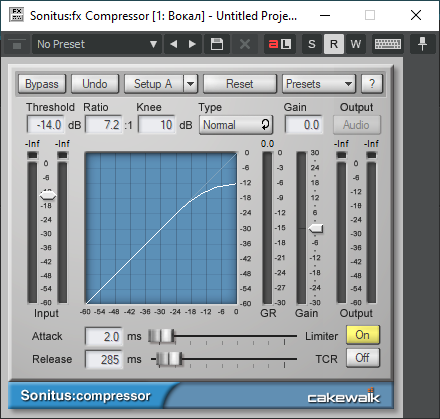Reset left input peak -Inf readout
440x419 pixels.
coord(32,144)
